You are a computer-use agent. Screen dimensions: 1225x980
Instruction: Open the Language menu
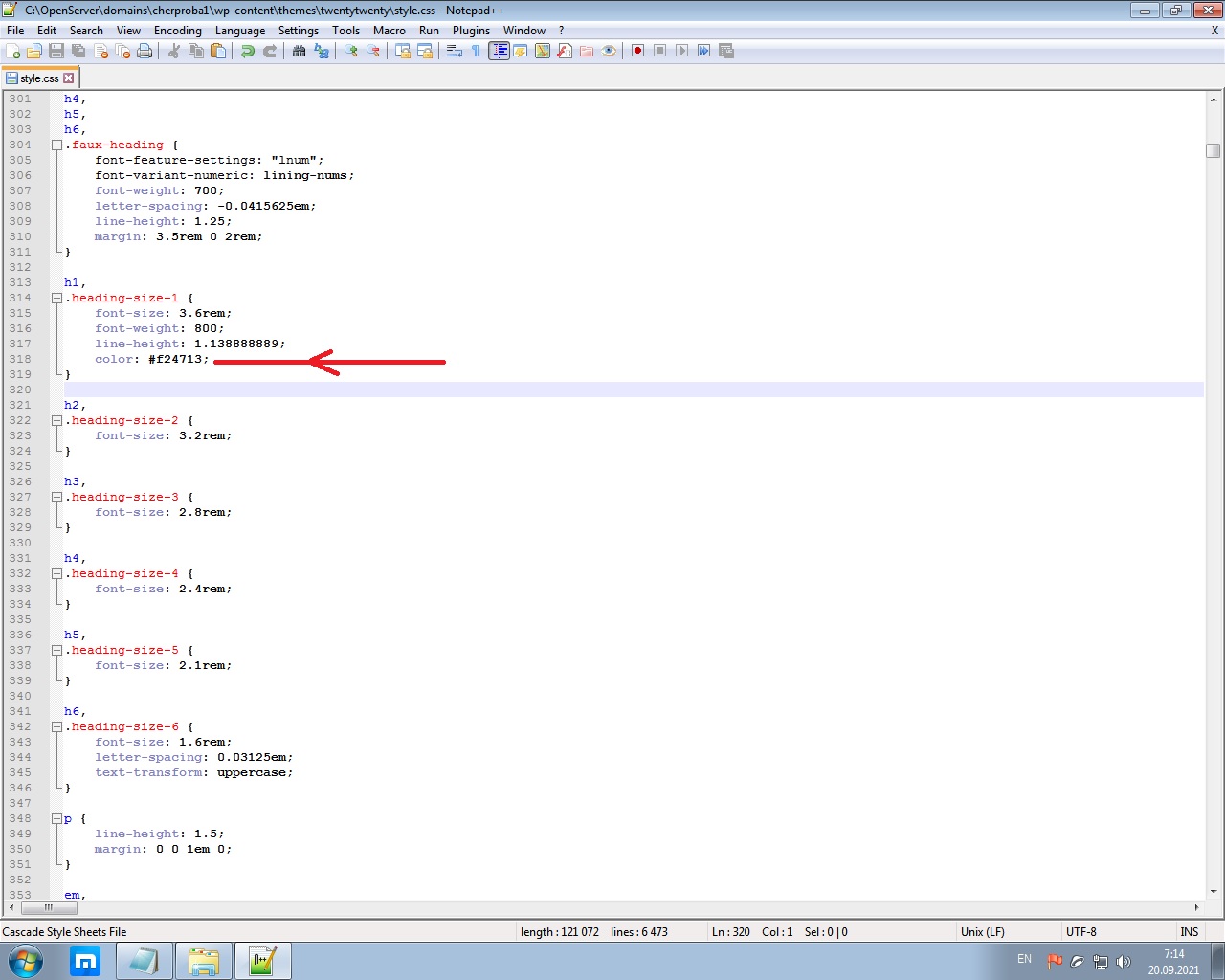click(240, 31)
